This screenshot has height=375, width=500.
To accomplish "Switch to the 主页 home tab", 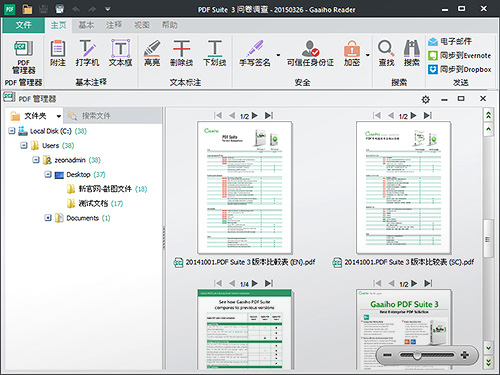I will coord(59,25).
